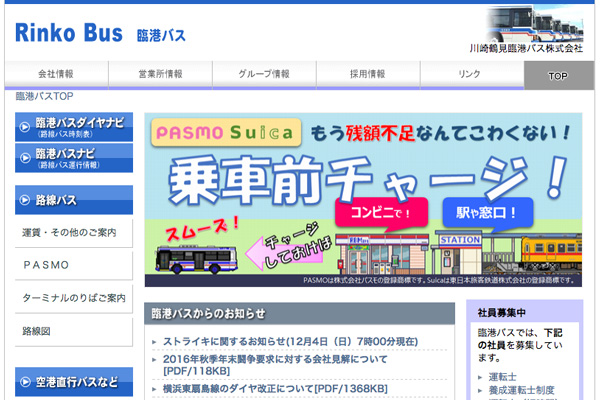Viewport: 600px width, 400px height.
Task: Click the 川崎鶴見臨港バス株式会社 company name
Action: tap(526, 49)
